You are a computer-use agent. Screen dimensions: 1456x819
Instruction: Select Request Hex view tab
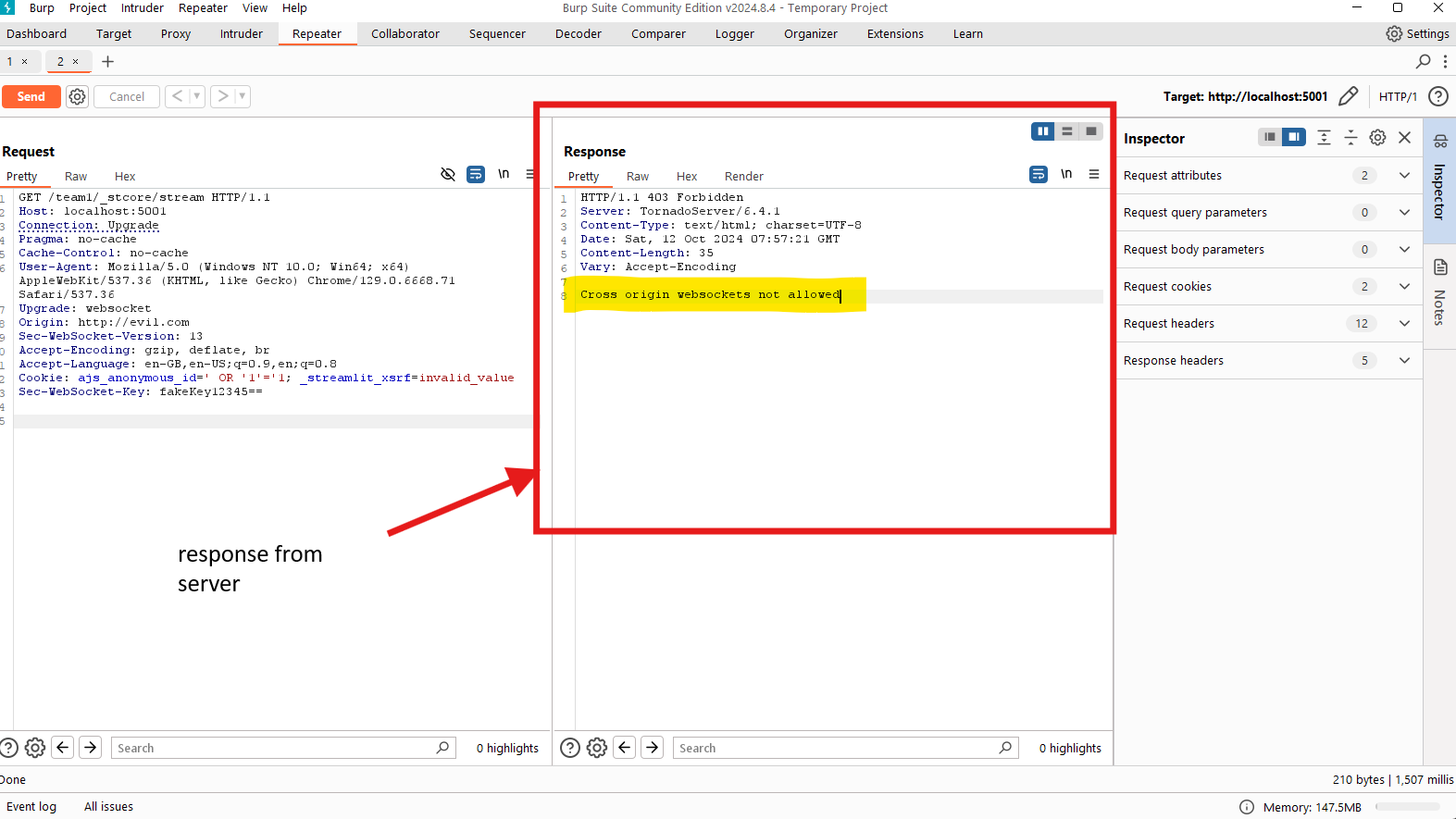[x=125, y=176]
